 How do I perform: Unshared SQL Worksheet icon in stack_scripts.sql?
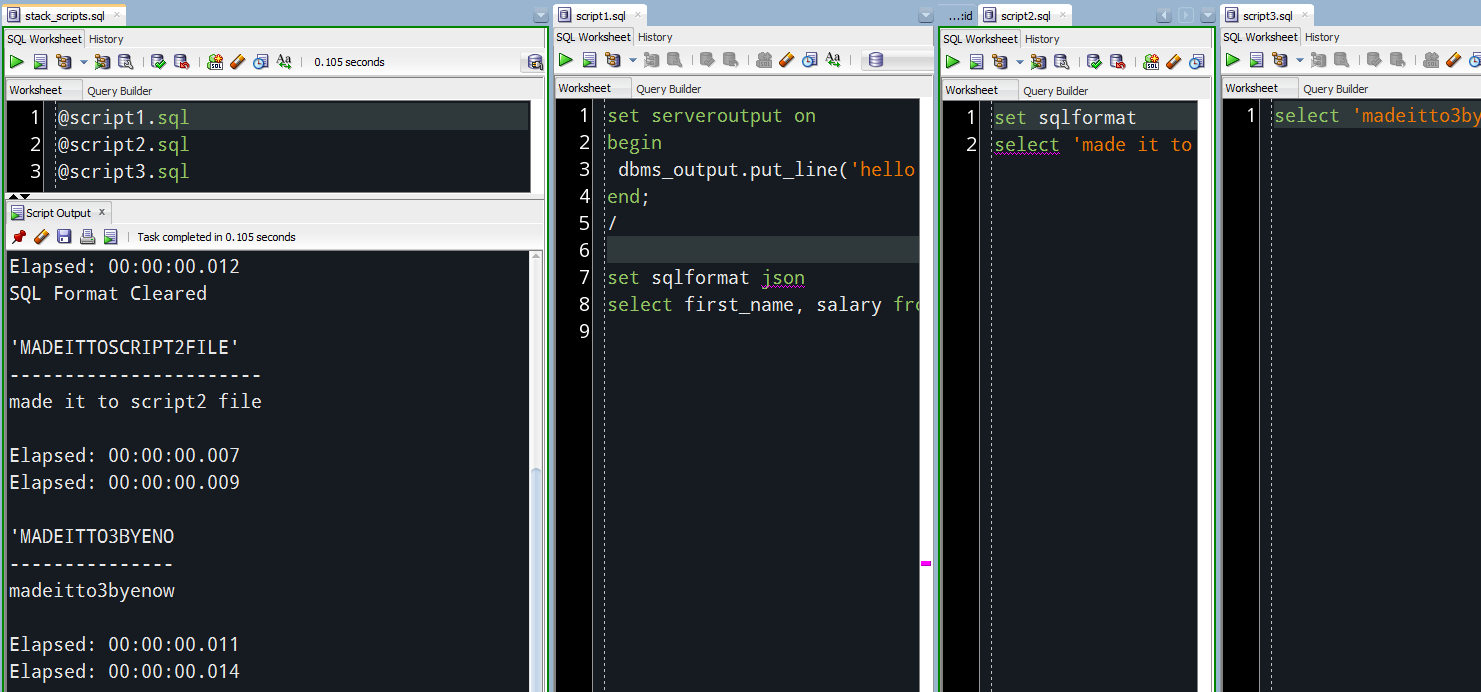215,62
